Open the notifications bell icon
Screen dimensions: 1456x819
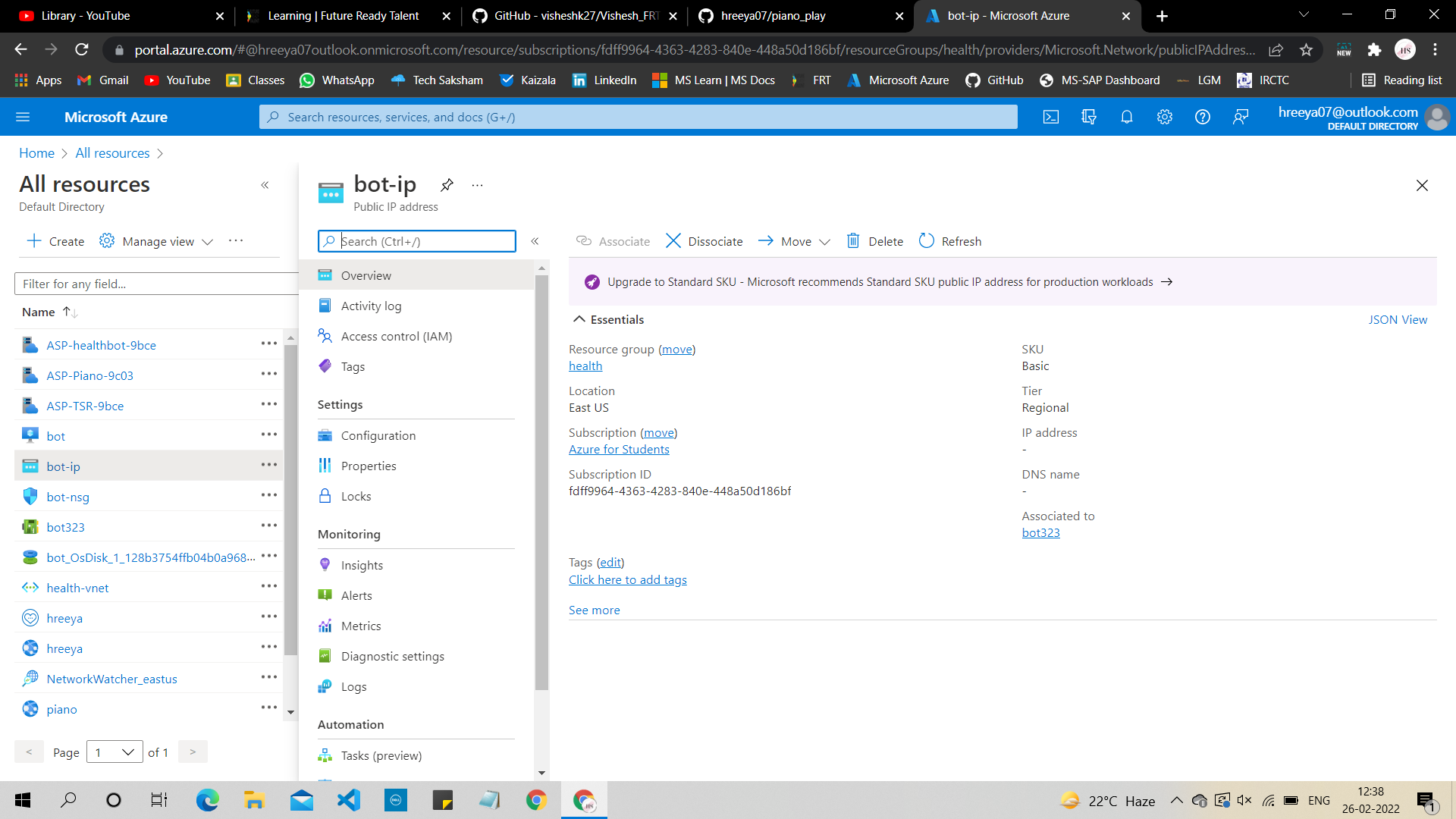pos(1126,117)
